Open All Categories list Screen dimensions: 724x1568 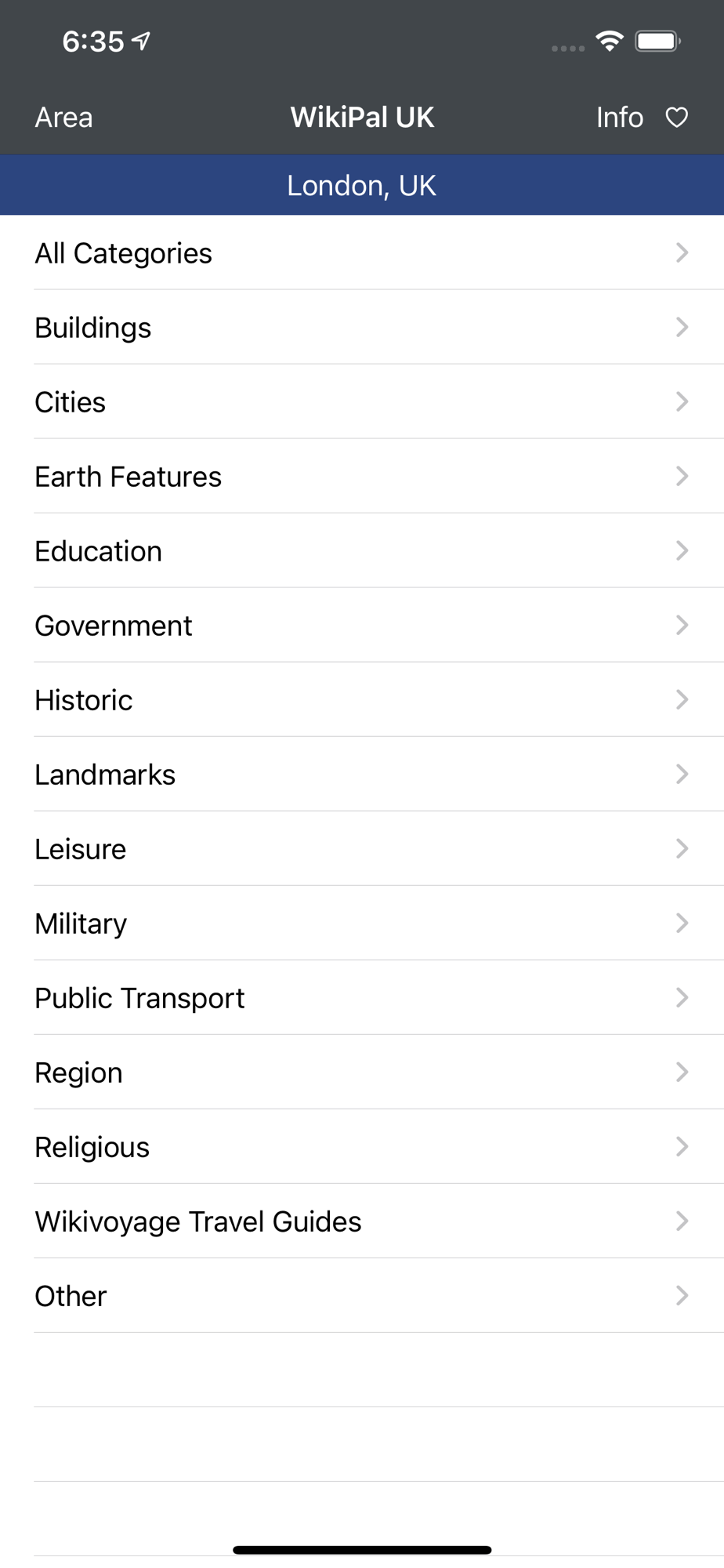[362, 252]
